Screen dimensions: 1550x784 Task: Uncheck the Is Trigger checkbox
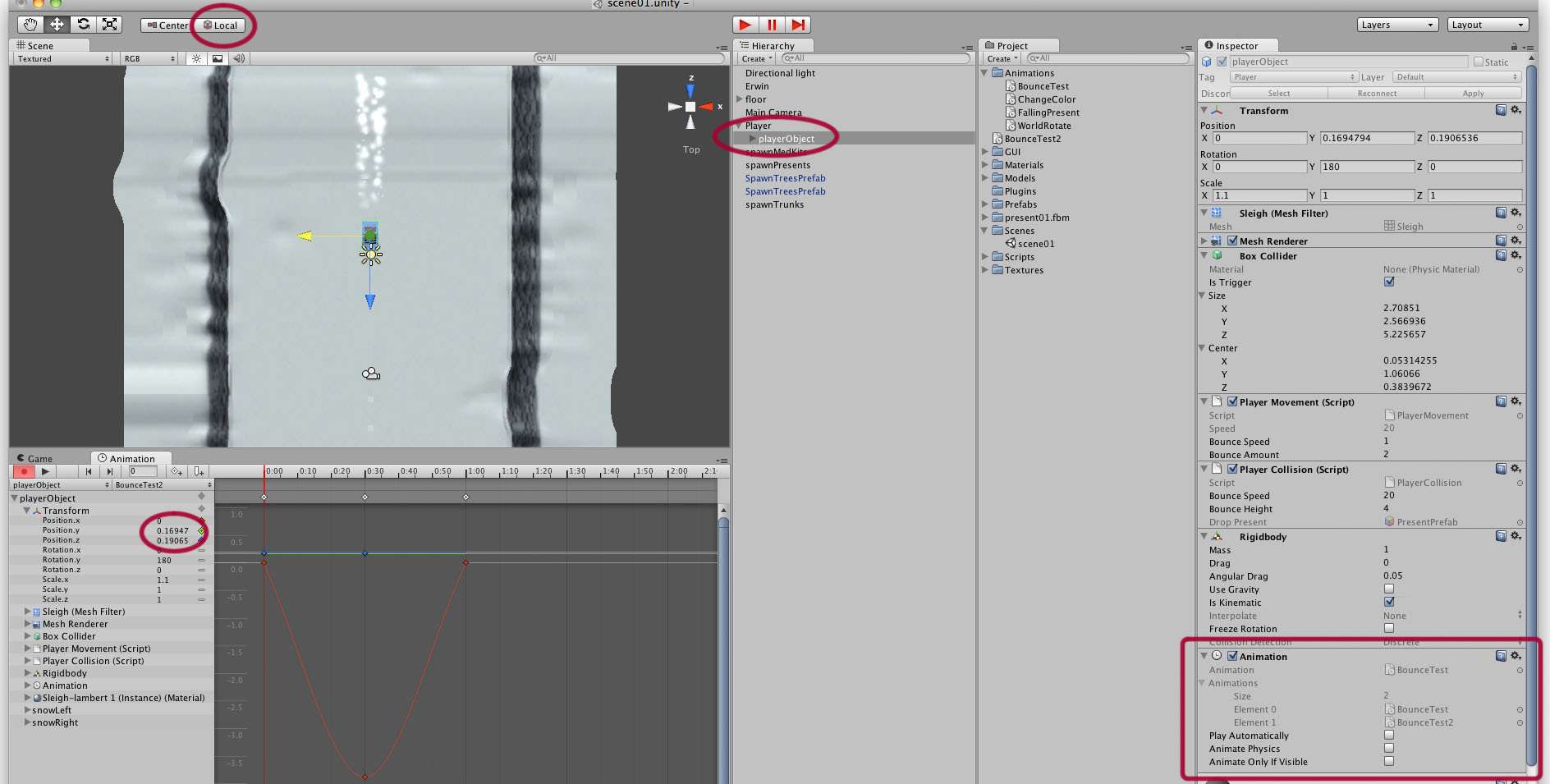click(x=1389, y=282)
